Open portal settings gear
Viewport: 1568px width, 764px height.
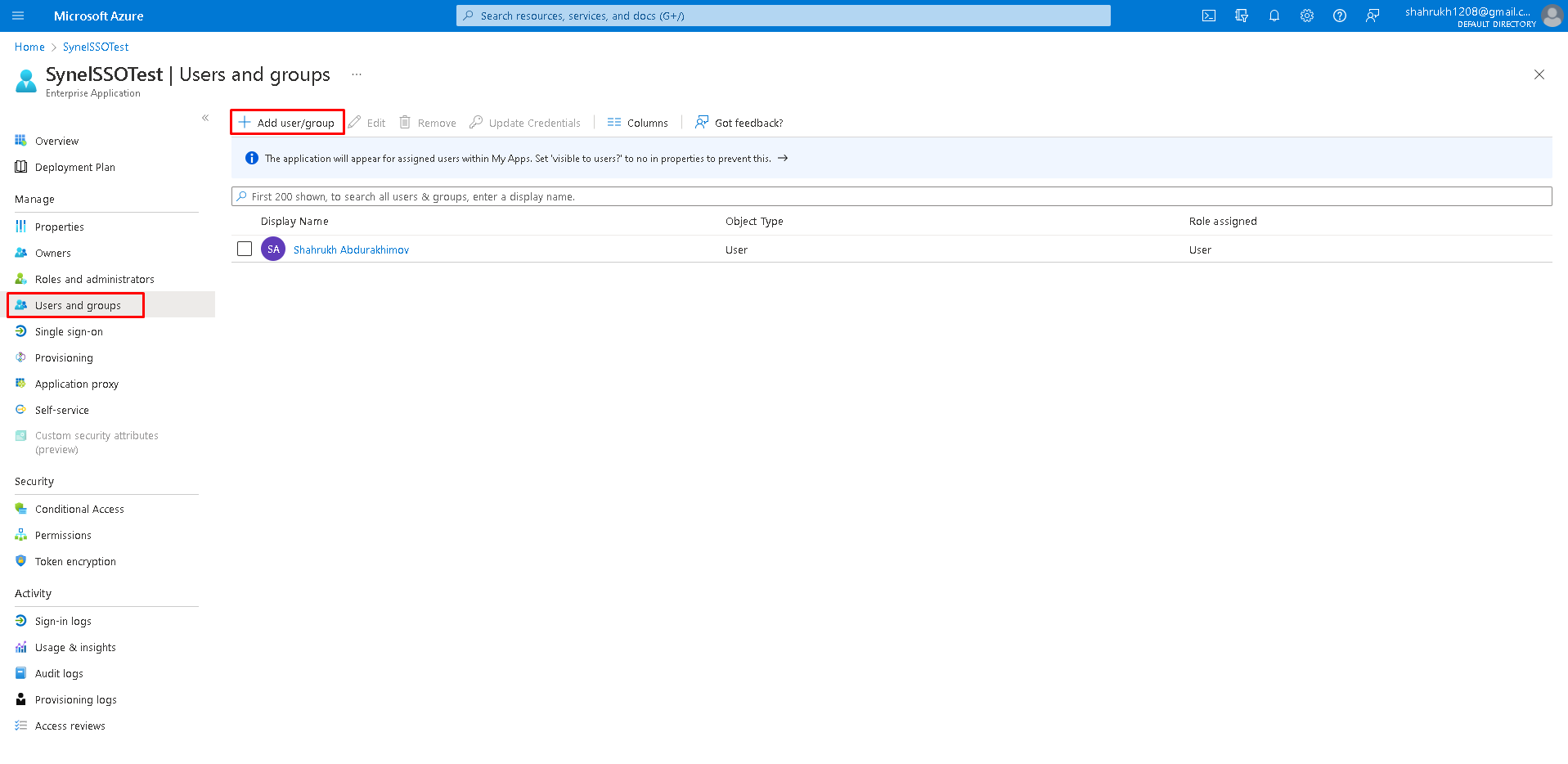coord(1307,16)
